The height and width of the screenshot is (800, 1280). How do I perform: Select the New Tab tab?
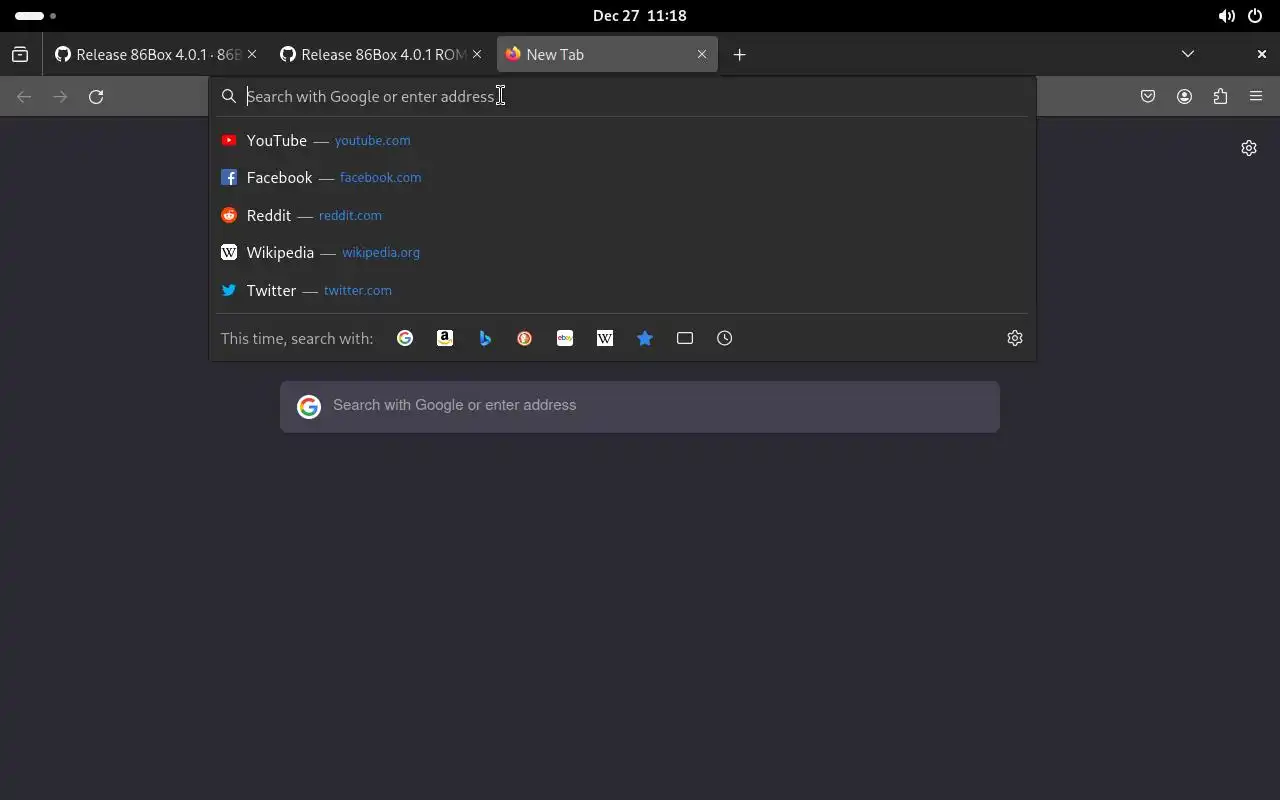(607, 54)
